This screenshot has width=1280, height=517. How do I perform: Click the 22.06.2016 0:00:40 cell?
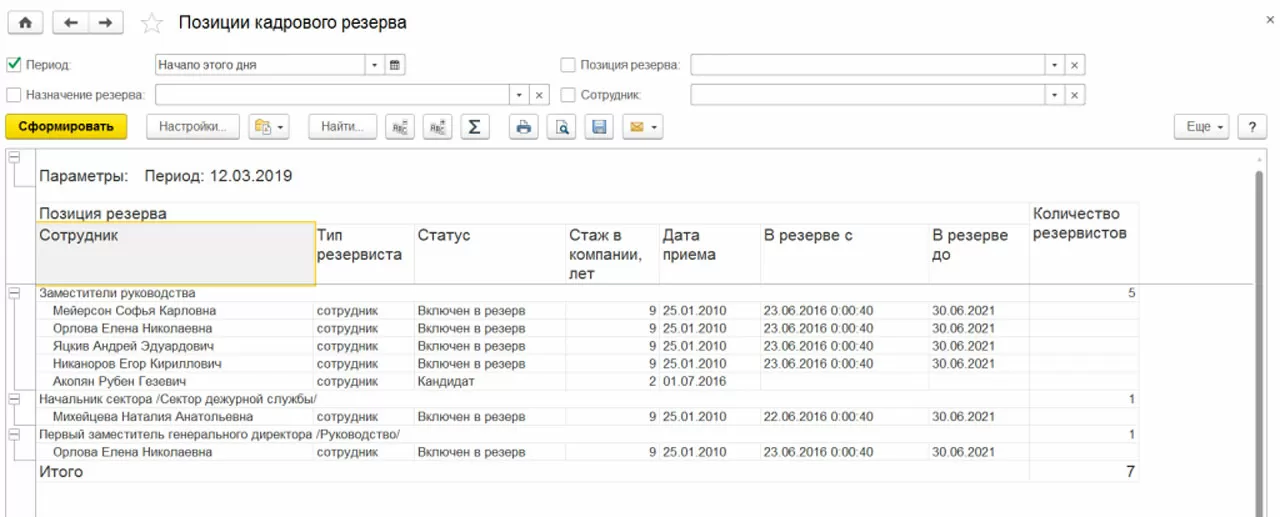click(844, 417)
